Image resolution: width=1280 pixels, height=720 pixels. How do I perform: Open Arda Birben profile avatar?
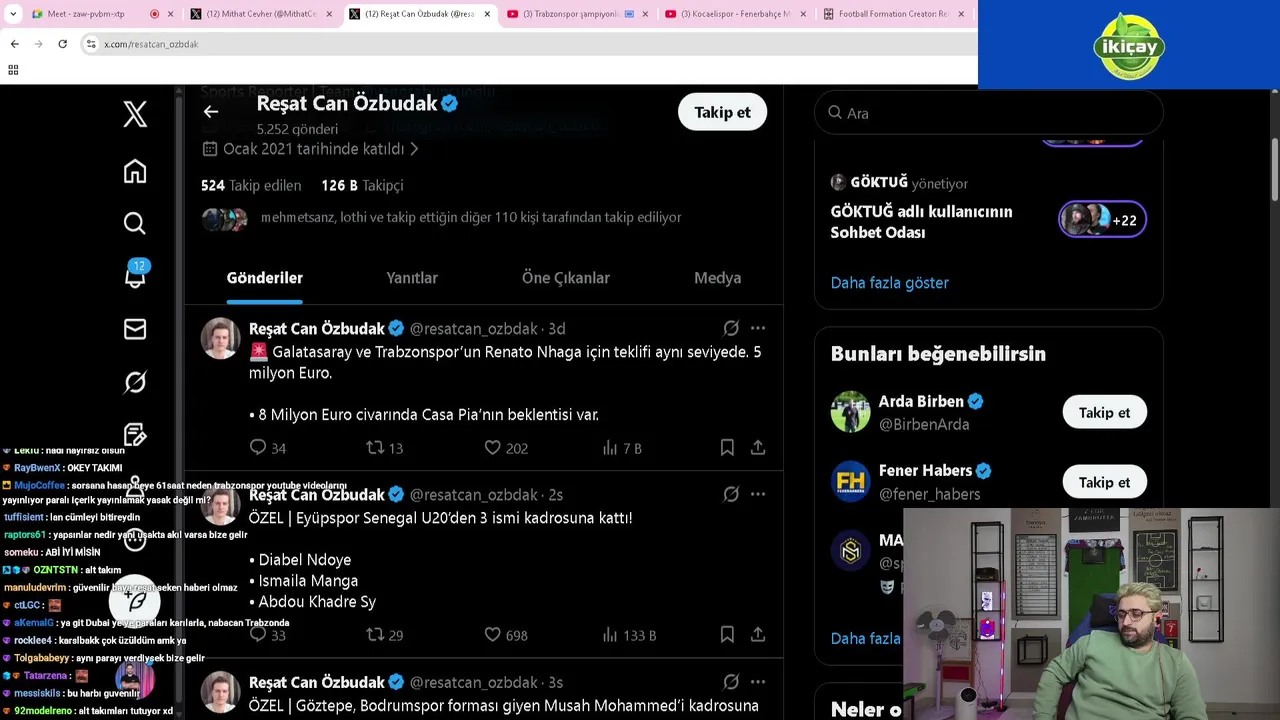point(850,412)
